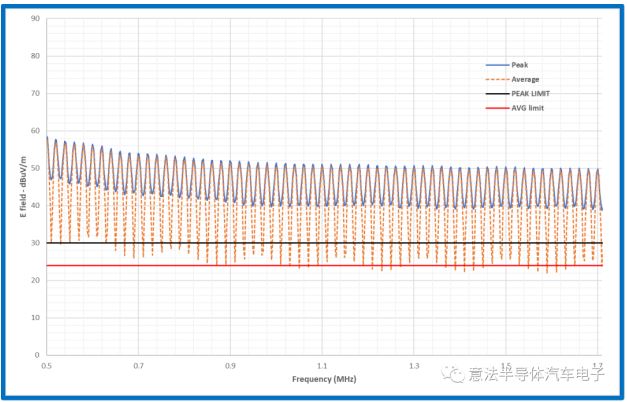Click the 0 y-axis tick label
627x402 pixels.
point(38,355)
